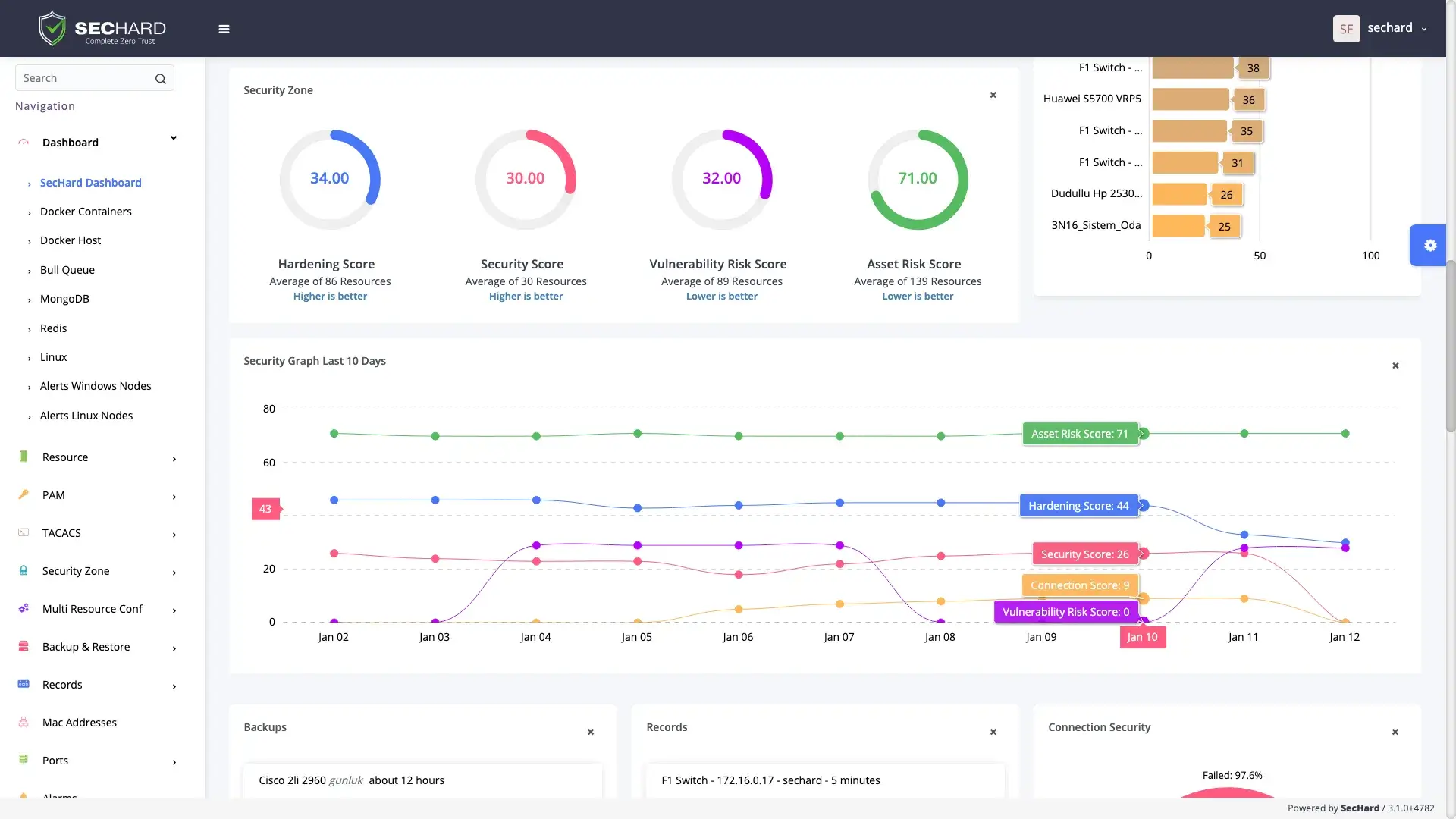Open Docker Containers dashboard

86,212
